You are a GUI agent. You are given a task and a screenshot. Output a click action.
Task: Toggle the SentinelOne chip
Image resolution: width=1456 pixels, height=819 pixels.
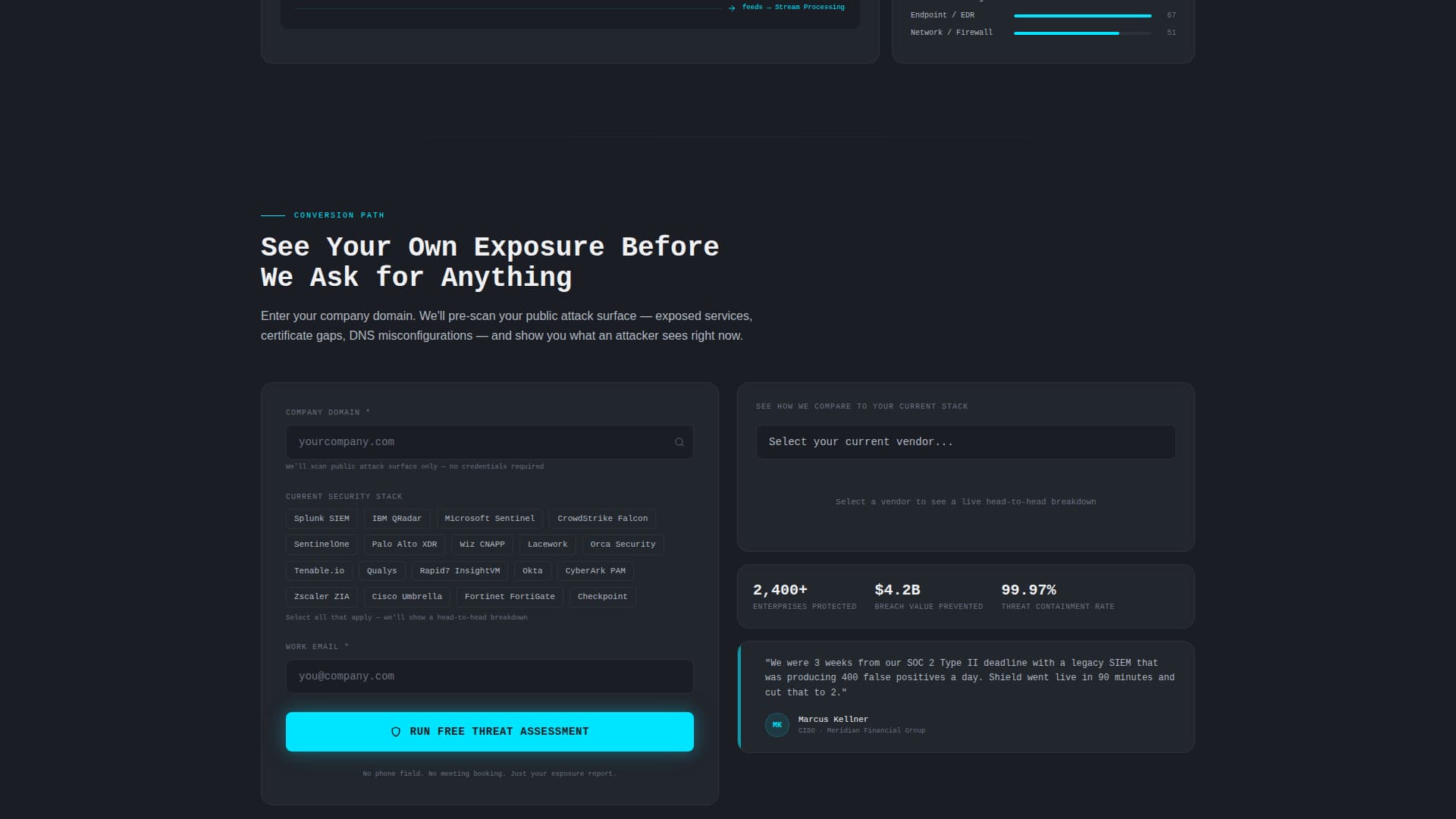point(322,544)
